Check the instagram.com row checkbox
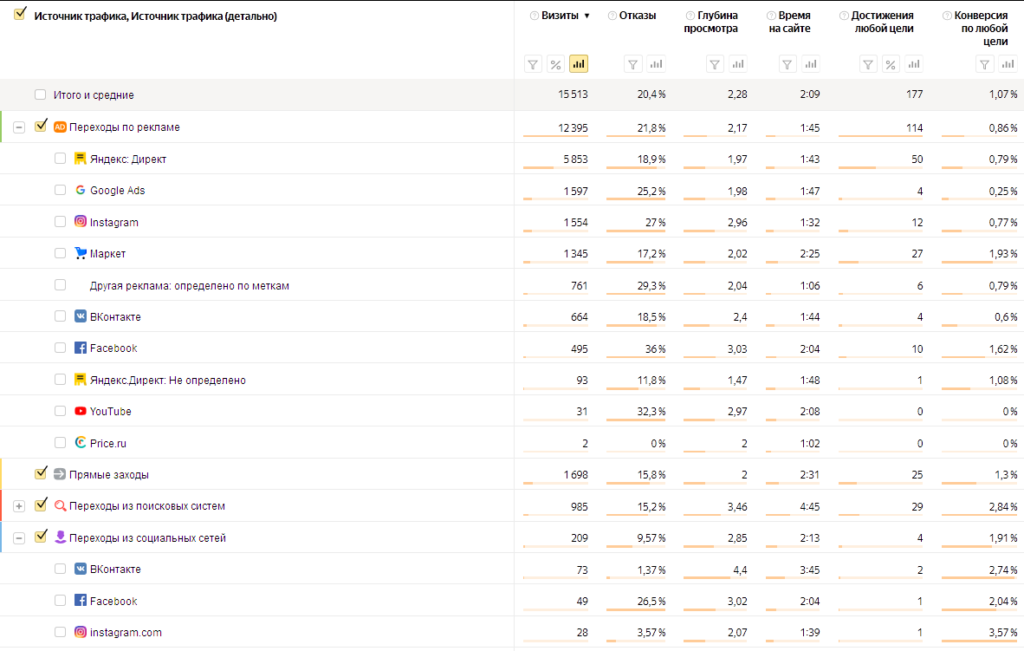Viewport: 1024px width, 651px height. pyautogui.click(x=60, y=632)
